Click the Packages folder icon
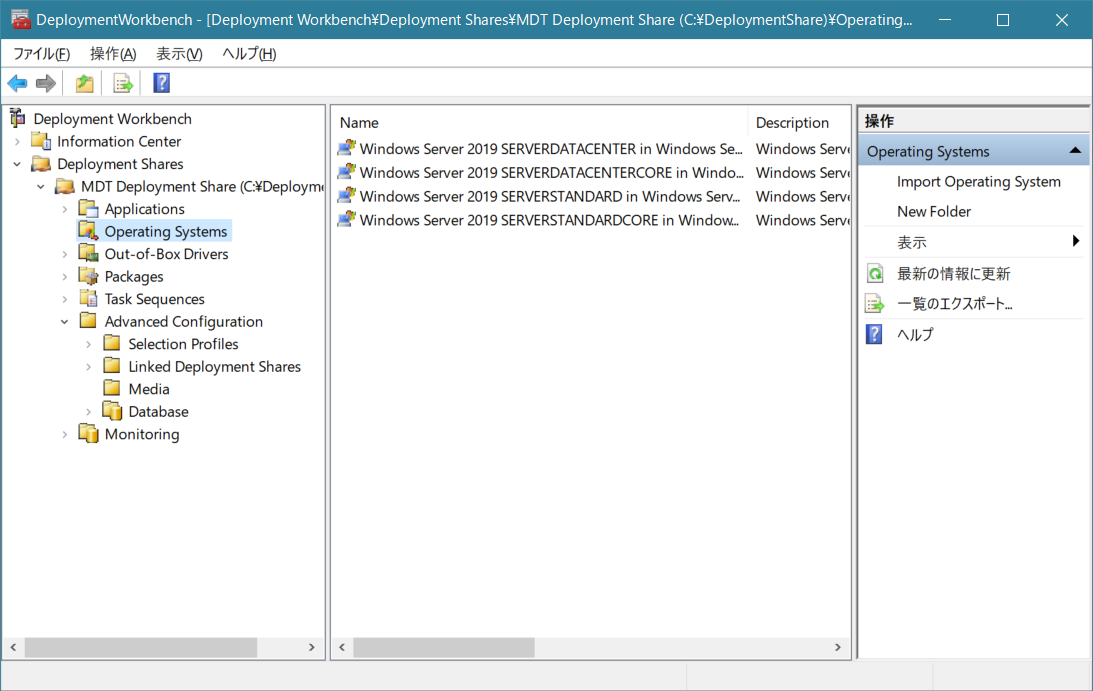 click(x=89, y=276)
